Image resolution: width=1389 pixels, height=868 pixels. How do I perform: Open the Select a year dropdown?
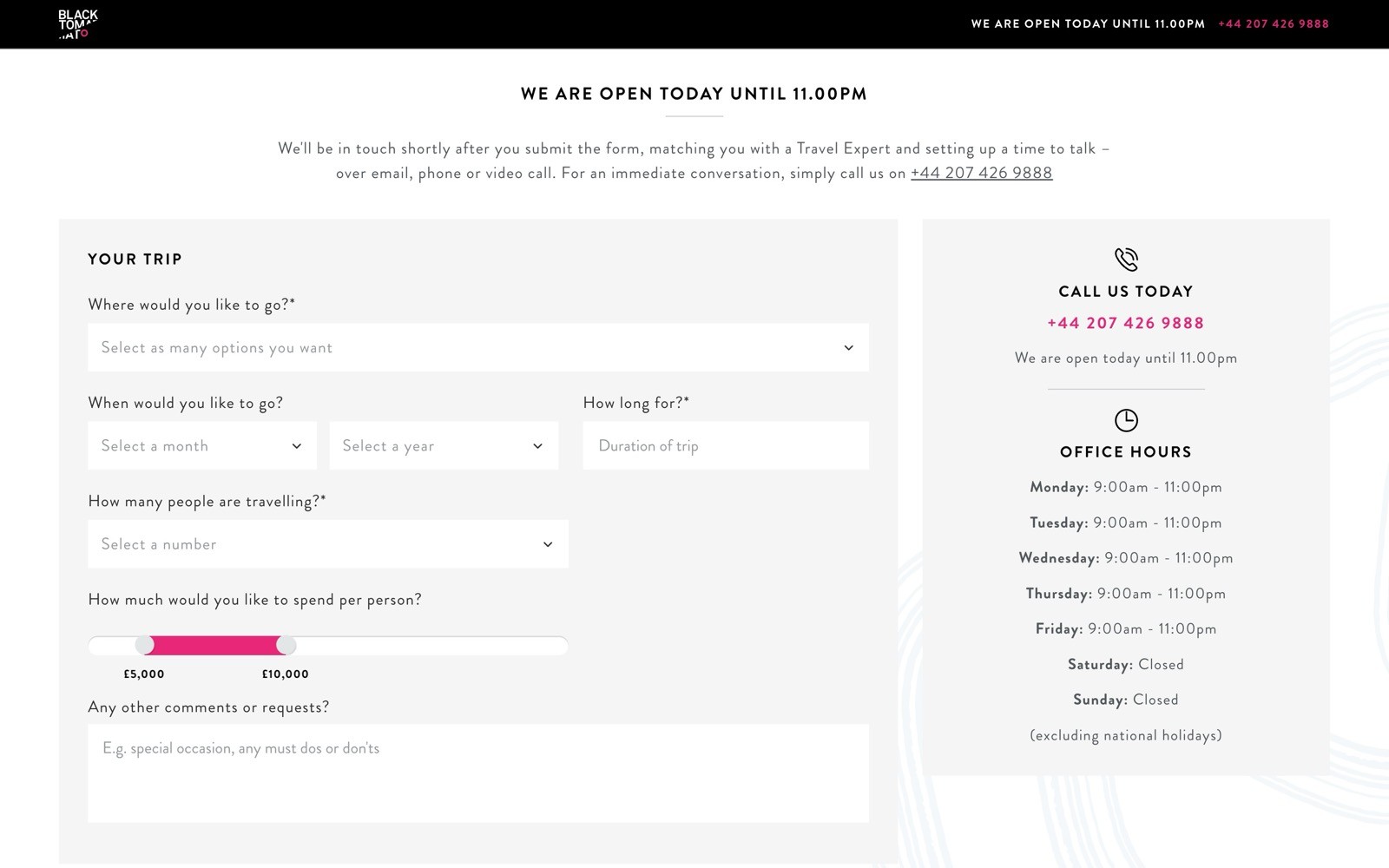coord(444,445)
